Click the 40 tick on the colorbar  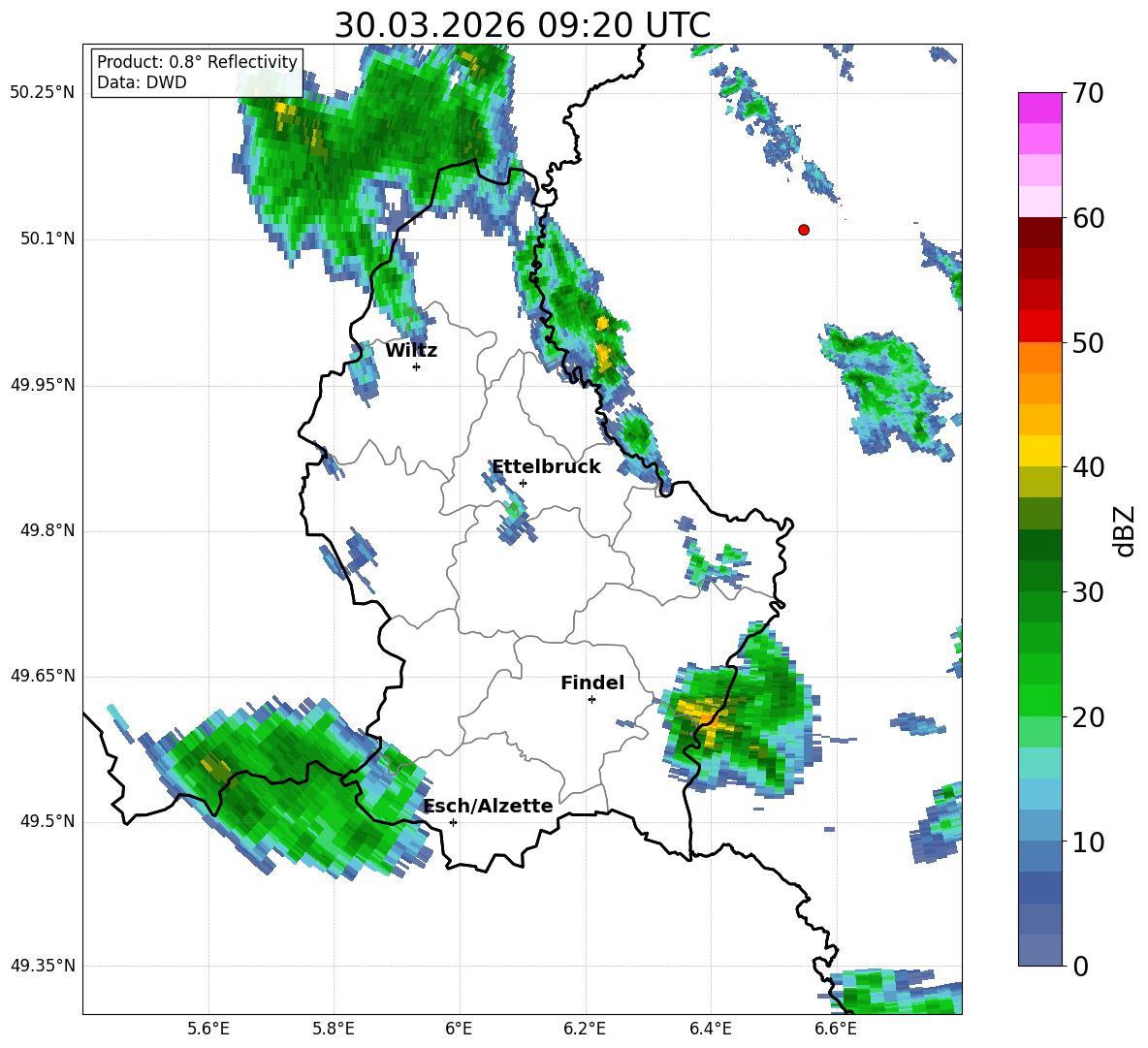pyautogui.click(x=1088, y=467)
